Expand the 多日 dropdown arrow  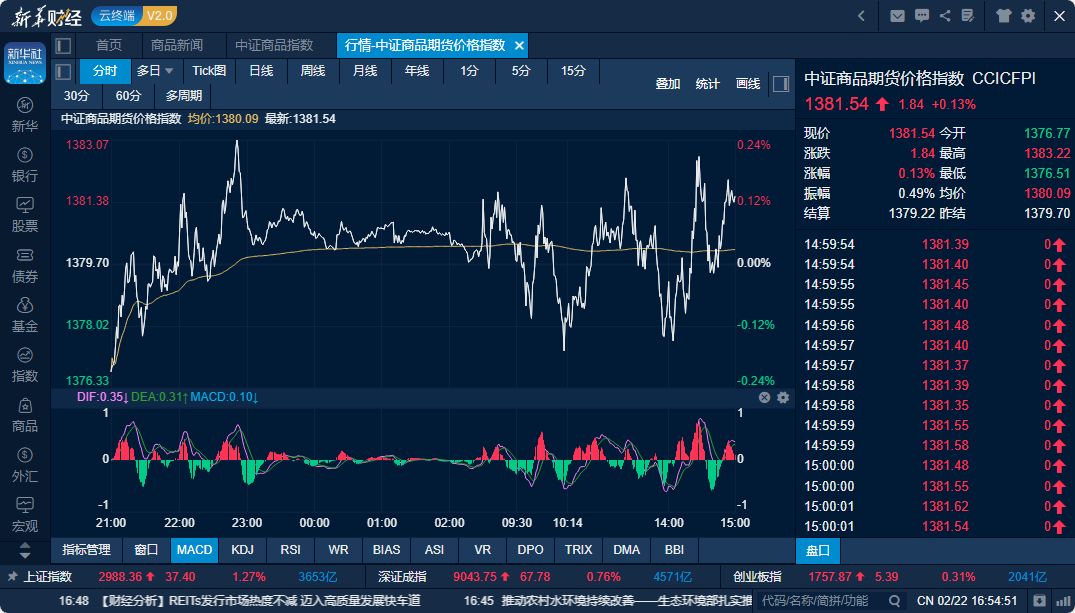click(x=169, y=71)
